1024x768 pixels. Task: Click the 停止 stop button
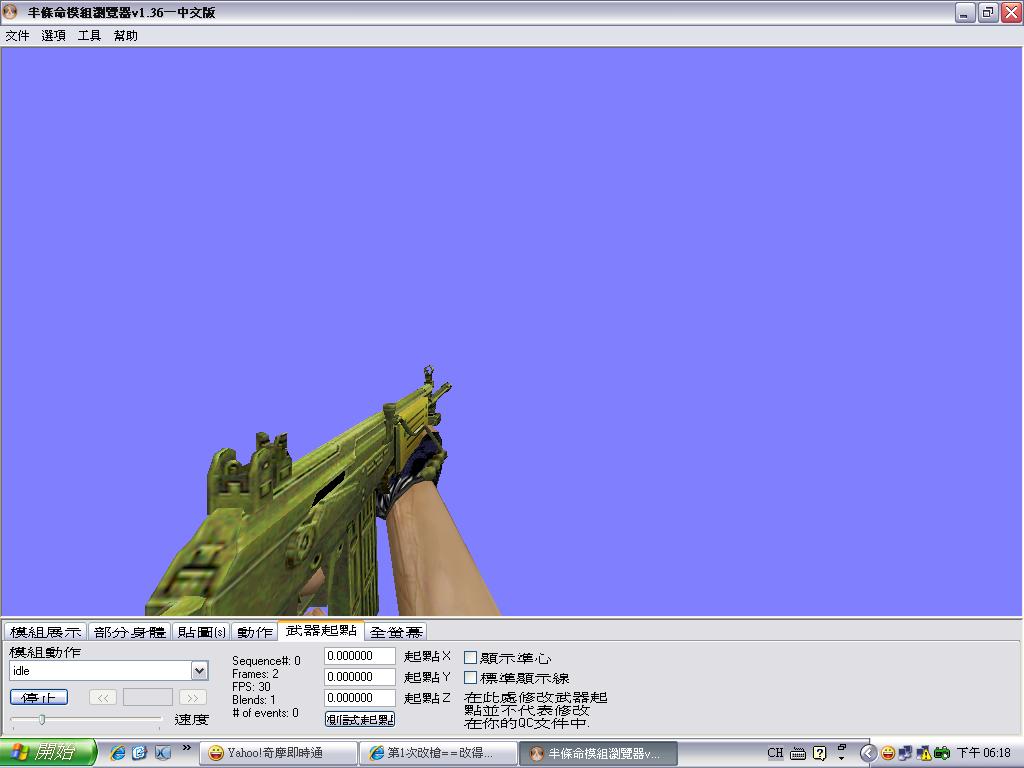click(x=39, y=697)
